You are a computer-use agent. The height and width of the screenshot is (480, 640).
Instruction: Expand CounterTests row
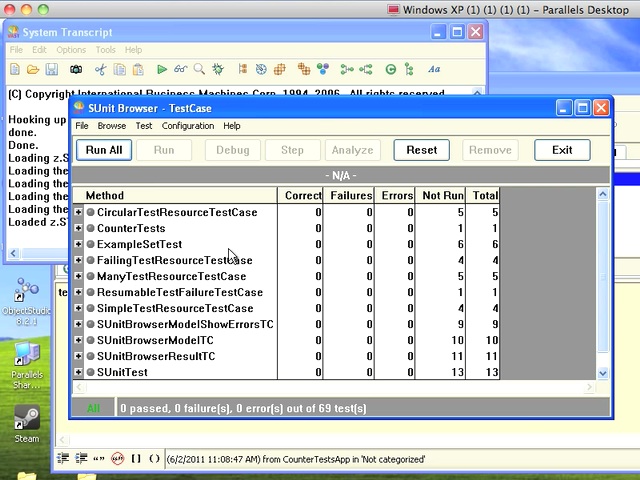(x=78, y=228)
